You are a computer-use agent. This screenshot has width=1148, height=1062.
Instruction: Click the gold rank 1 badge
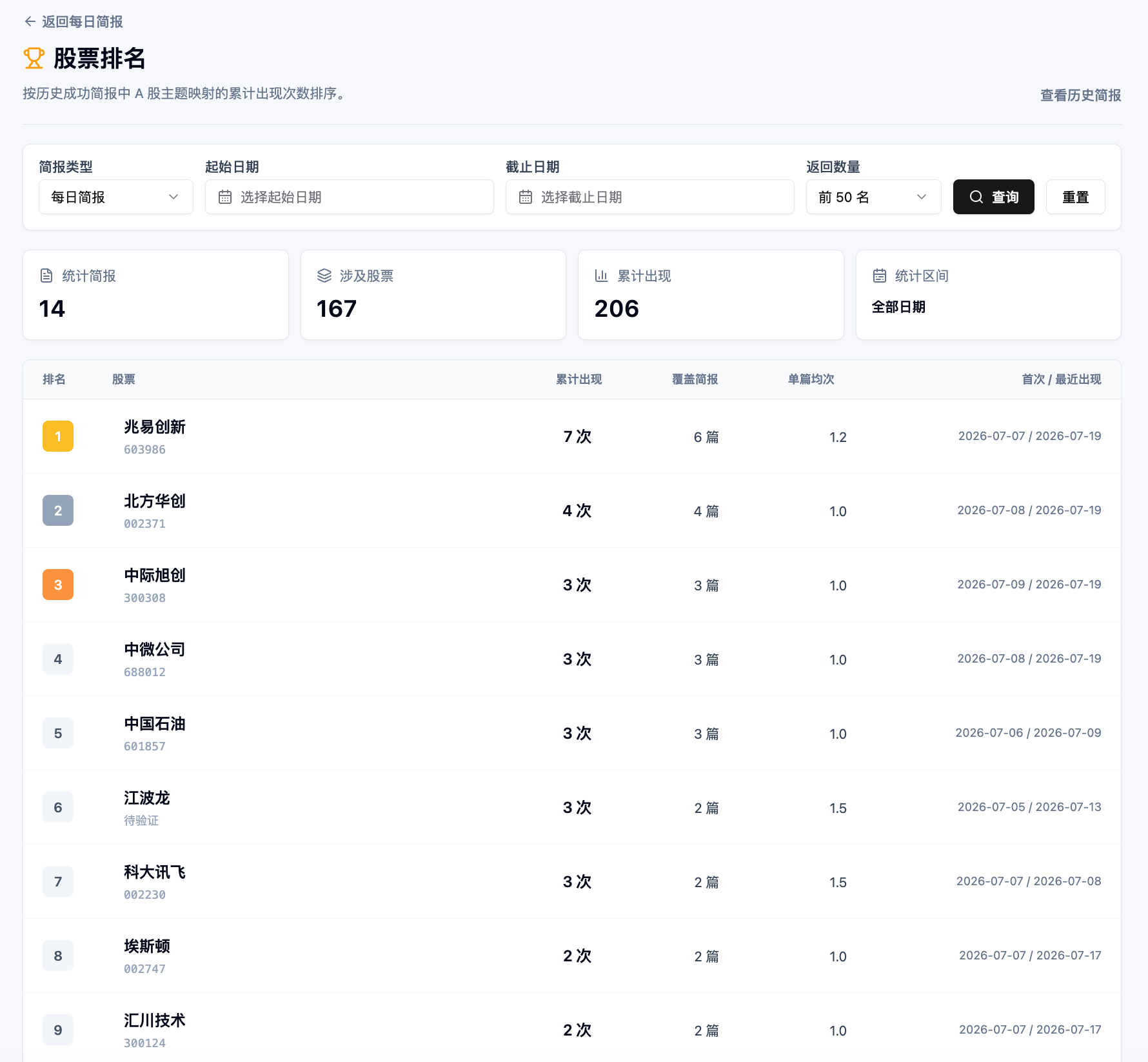pyautogui.click(x=58, y=436)
